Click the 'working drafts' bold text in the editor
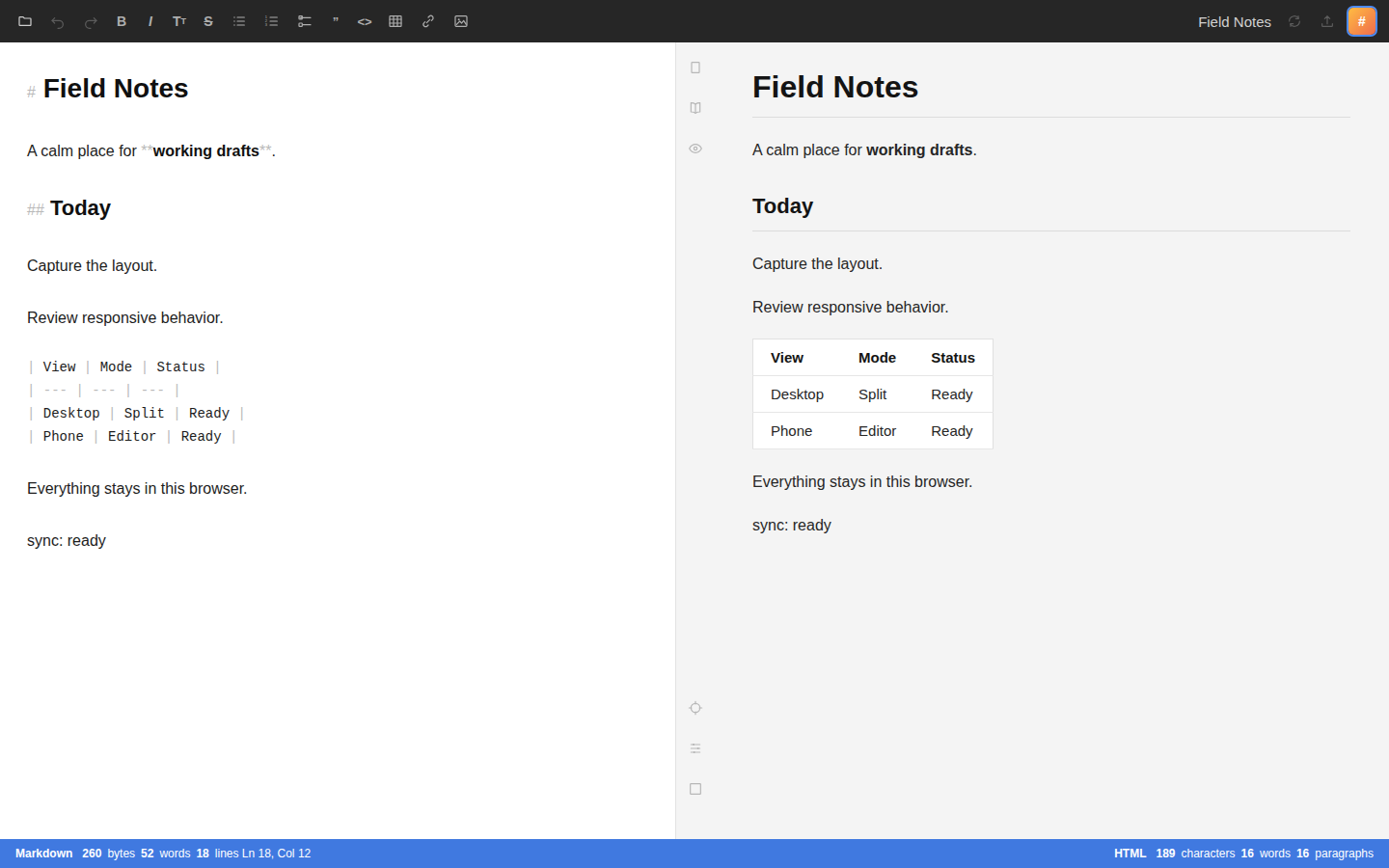This screenshot has height=868, width=1389. [x=205, y=151]
